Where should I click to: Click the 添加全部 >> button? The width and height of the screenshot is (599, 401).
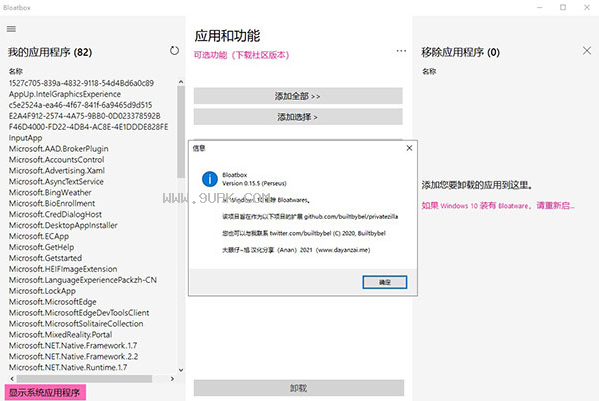coord(298,96)
